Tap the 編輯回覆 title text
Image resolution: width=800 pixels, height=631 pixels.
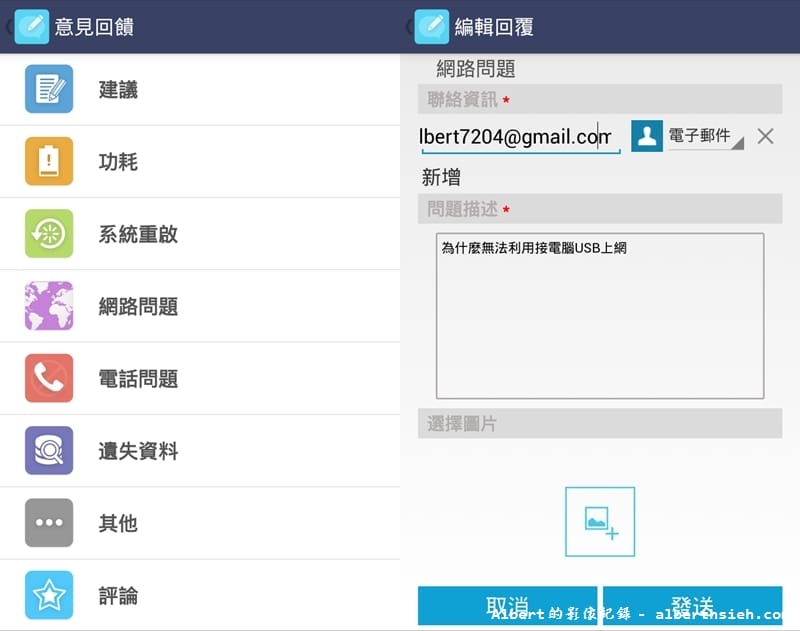click(494, 27)
